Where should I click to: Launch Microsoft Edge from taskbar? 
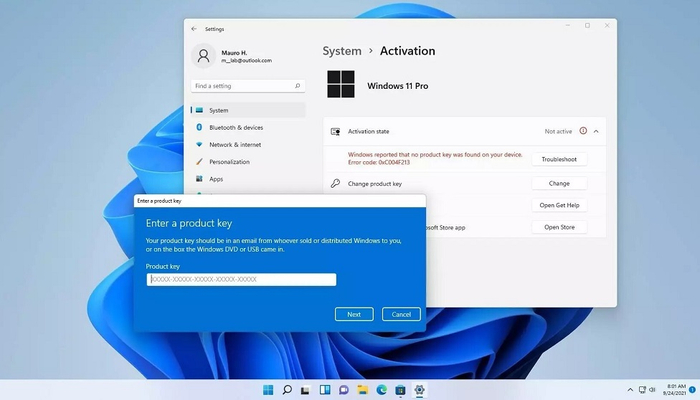pyautogui.click(x=381, y=390)
